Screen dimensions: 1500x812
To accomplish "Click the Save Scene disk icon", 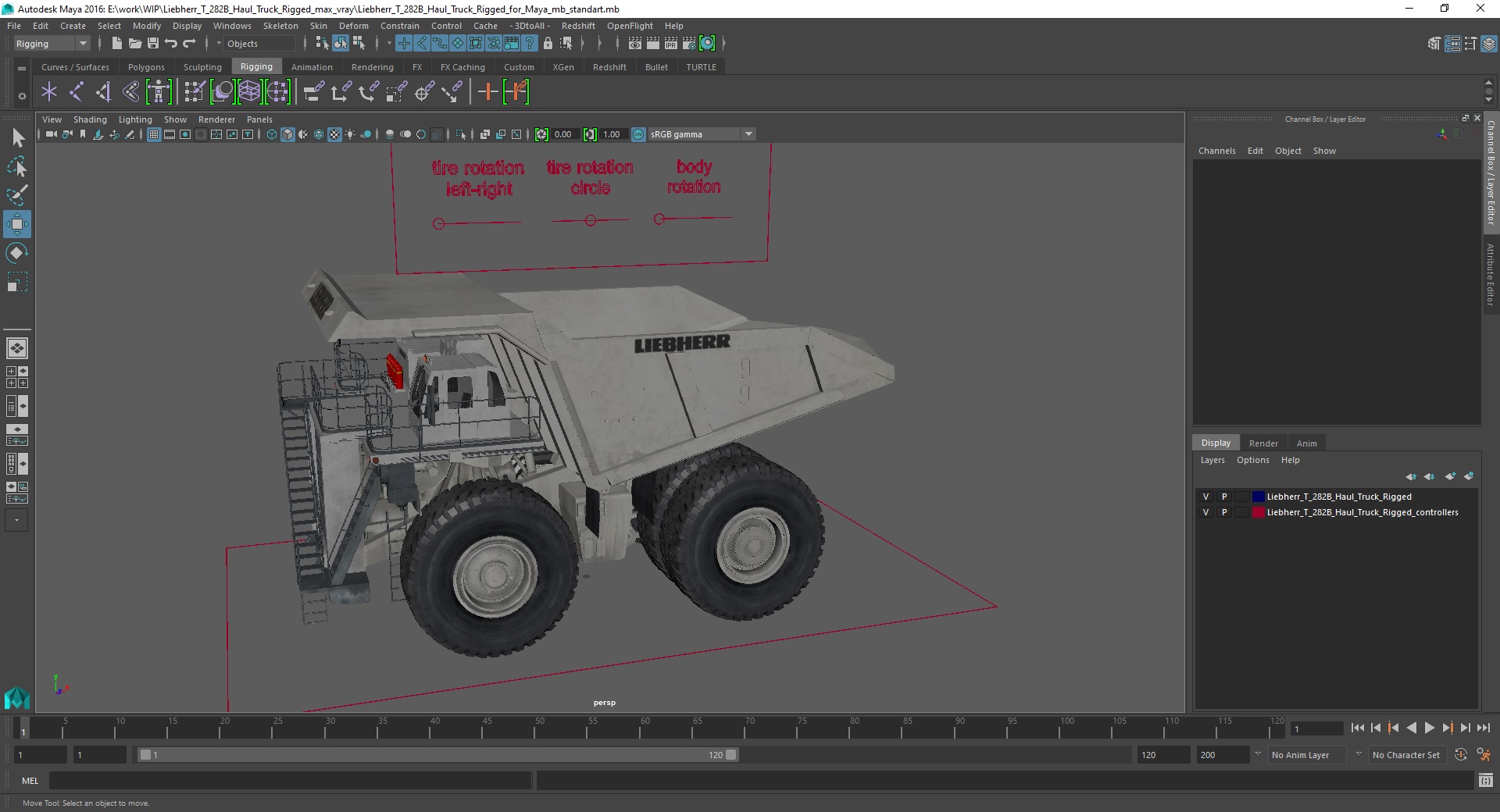I will point(153,44).
